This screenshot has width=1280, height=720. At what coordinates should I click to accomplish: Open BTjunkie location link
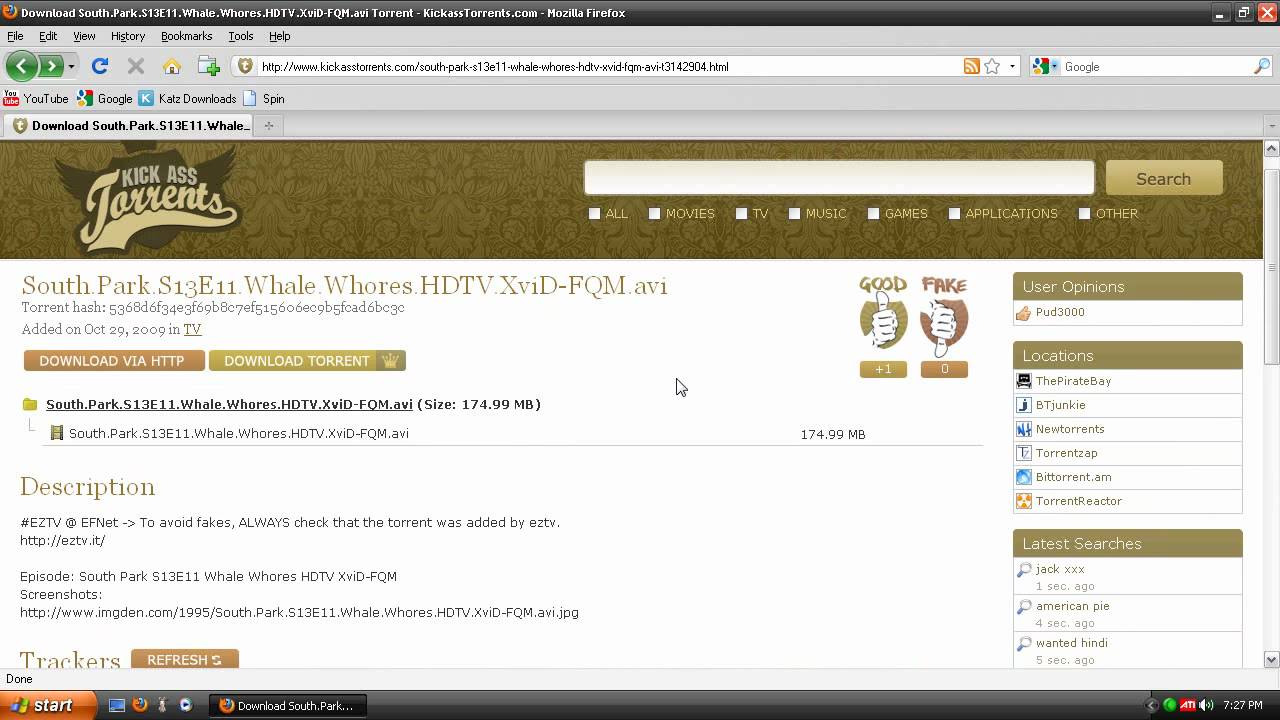[1060, 405]
